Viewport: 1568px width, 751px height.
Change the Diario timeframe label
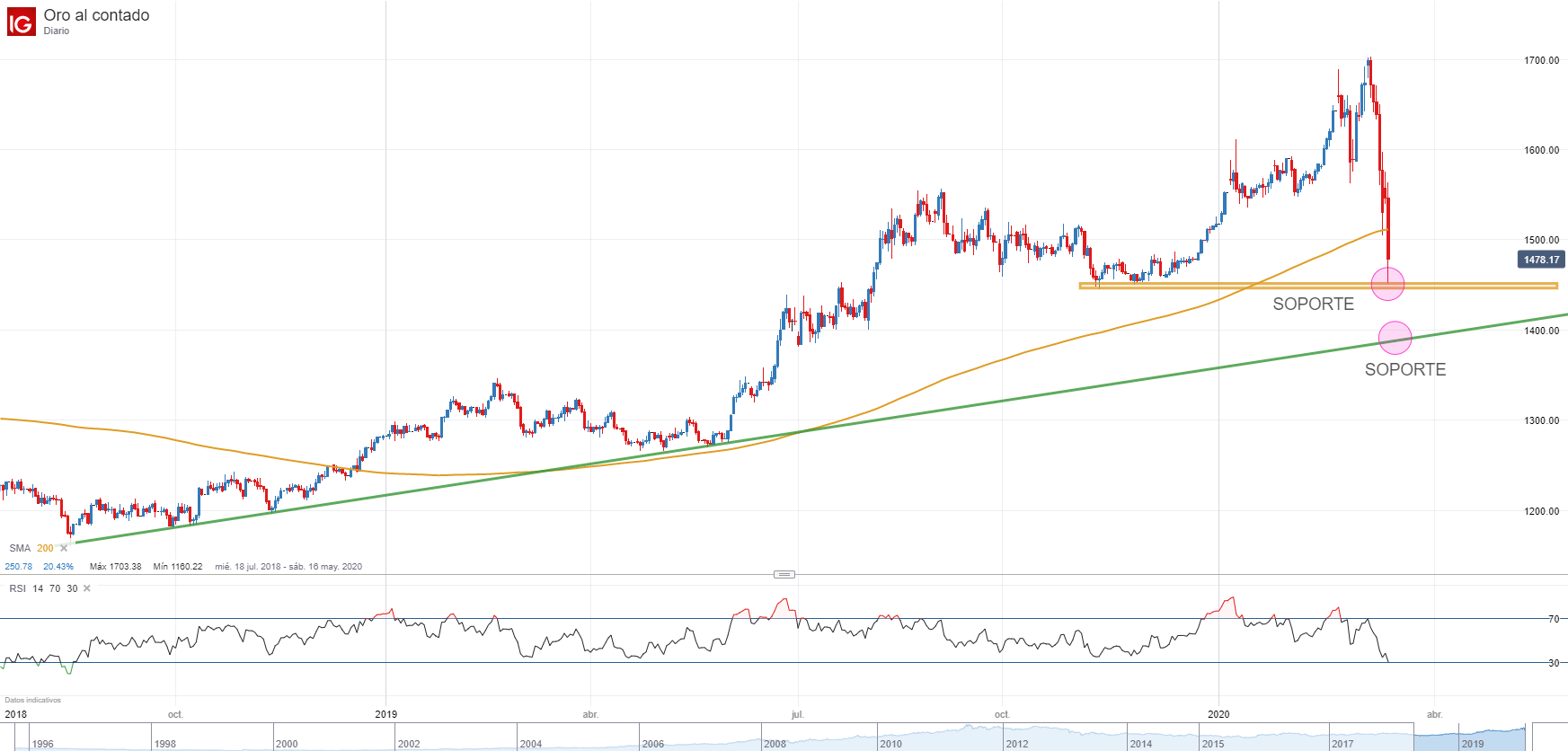(57, 31)
